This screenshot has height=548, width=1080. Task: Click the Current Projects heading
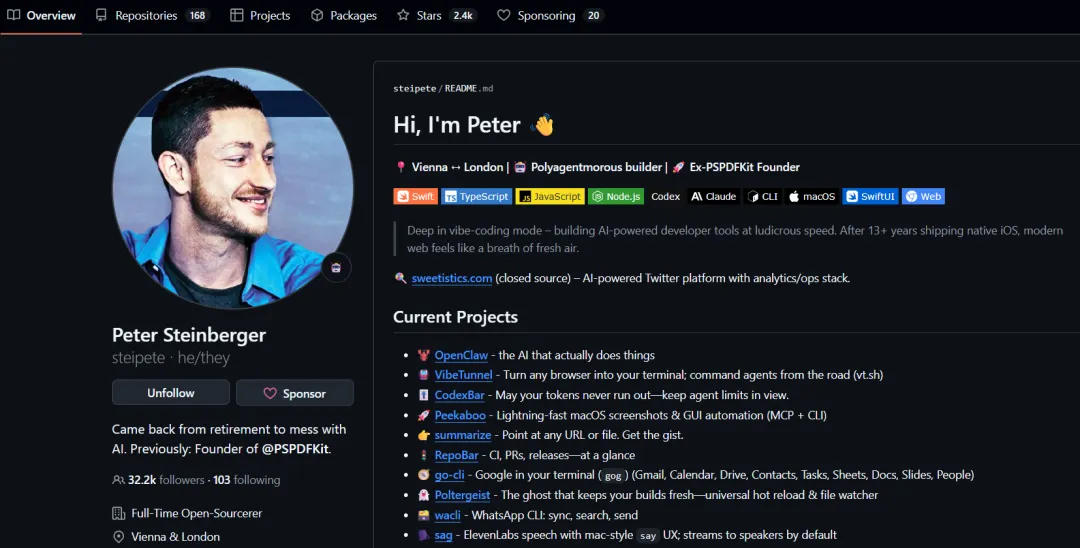click(455, 317)
